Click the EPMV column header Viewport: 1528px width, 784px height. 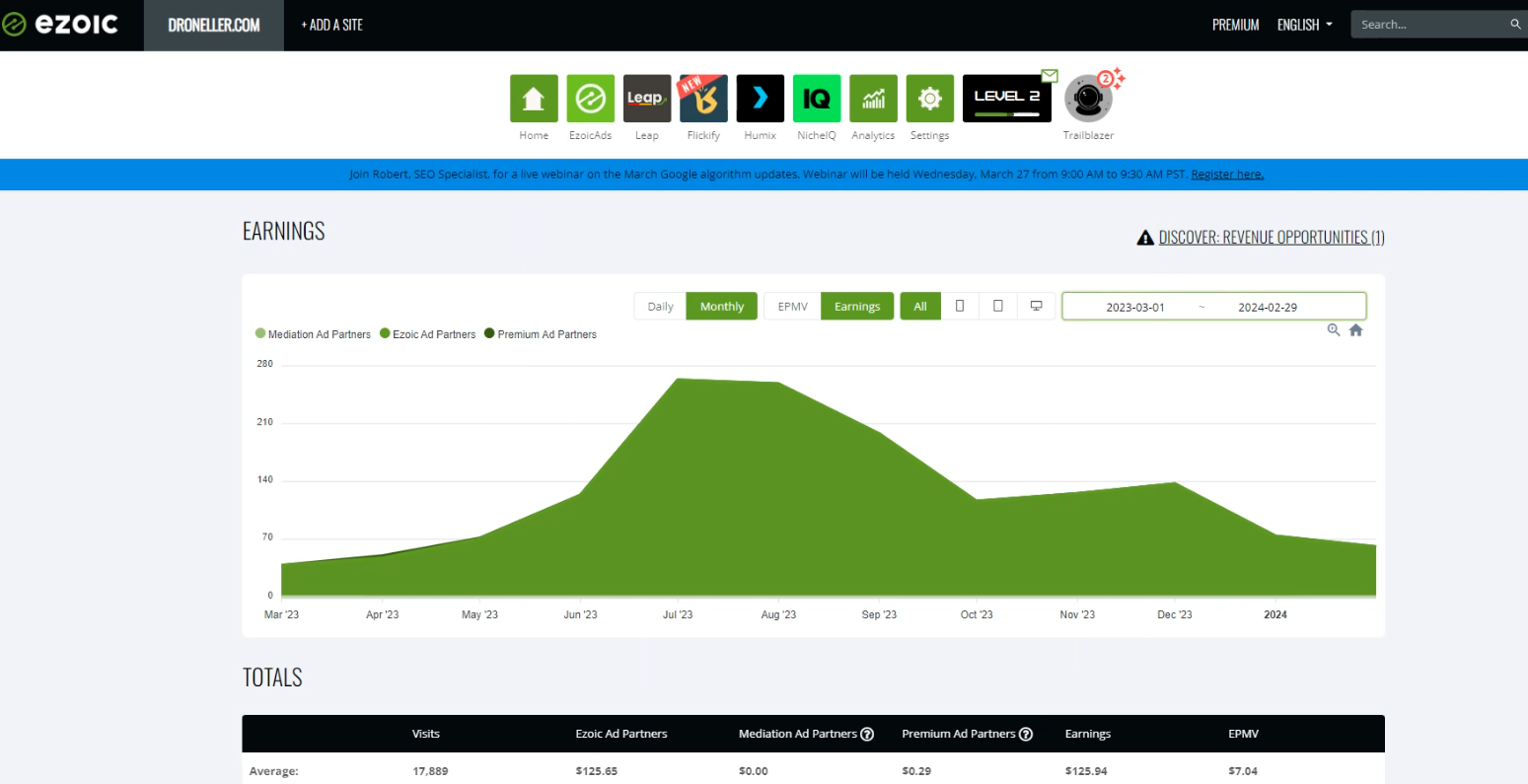coord(1244,734)
